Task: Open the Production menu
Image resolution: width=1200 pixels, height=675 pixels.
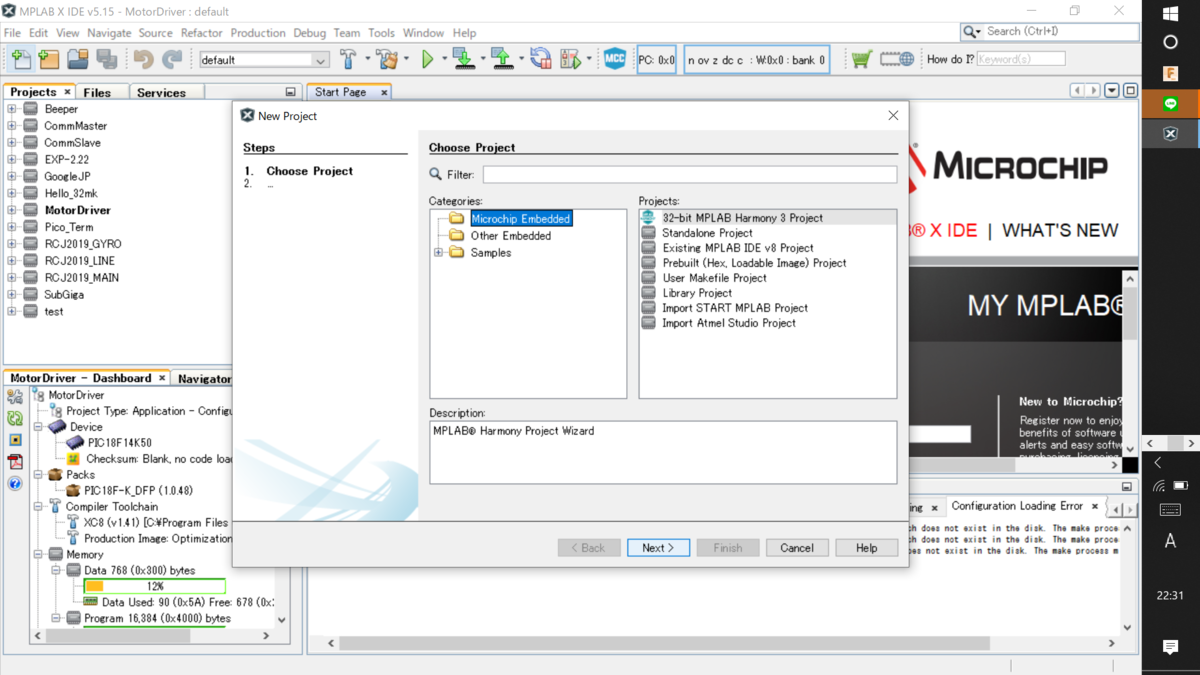Action: (258, 33)
